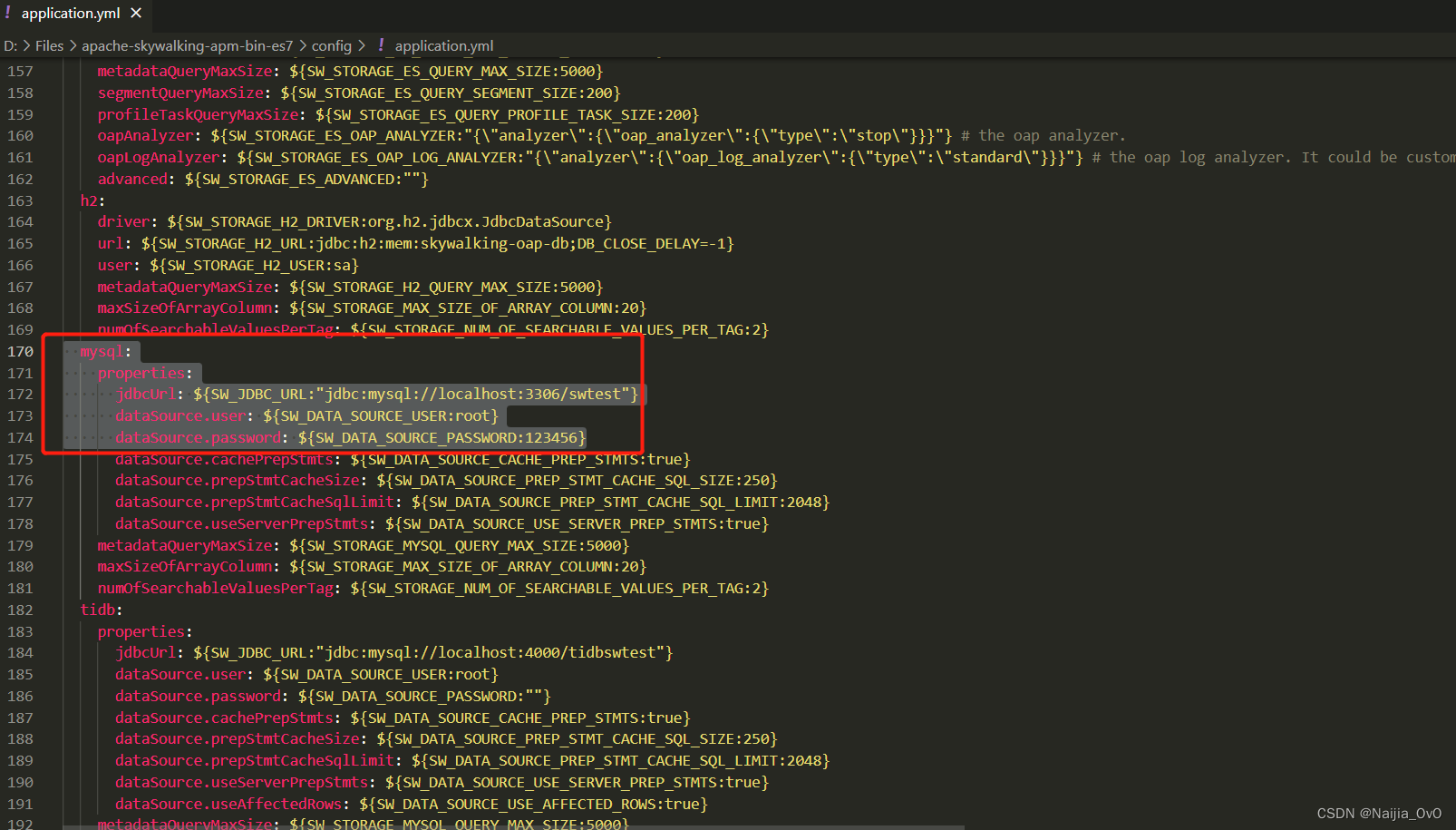Click dataSource.password on line 186
This screenshot has height=830, width=1456.
198,696
